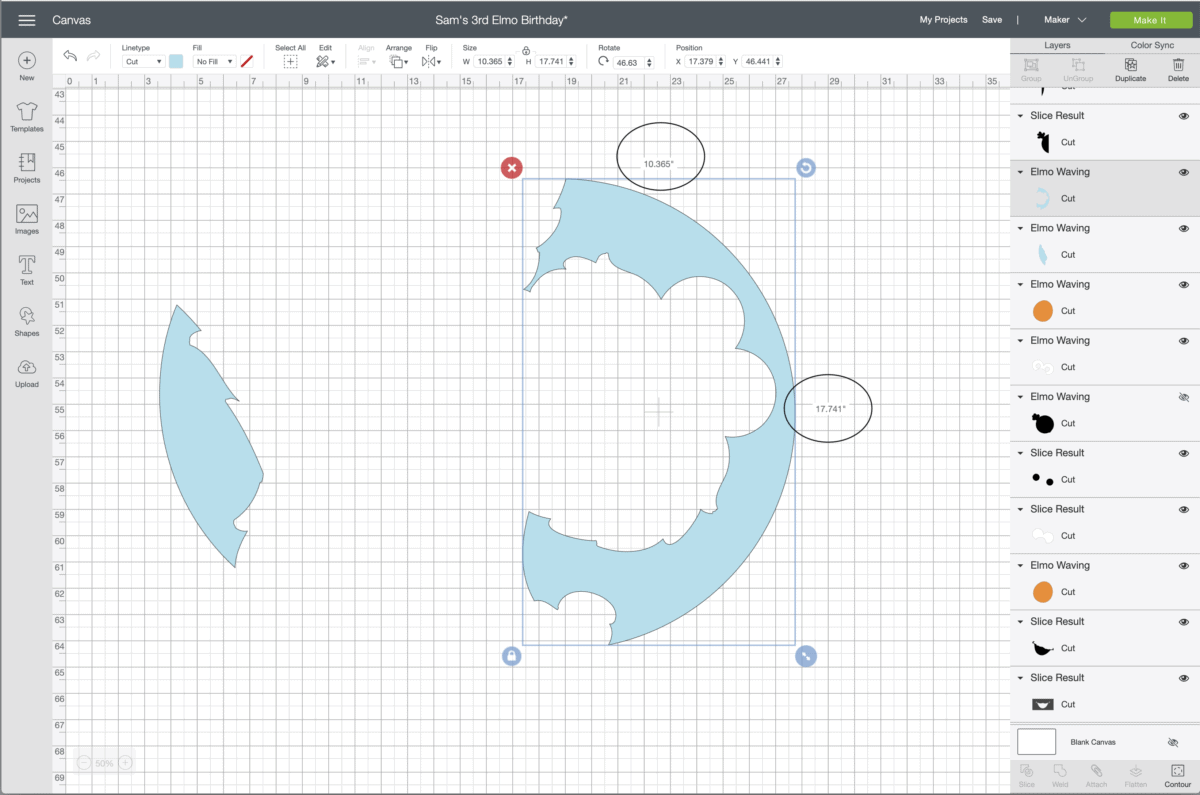Click the Rotate angle input field
This screenshot has width=1200, height=795.
tap(630, 61)
